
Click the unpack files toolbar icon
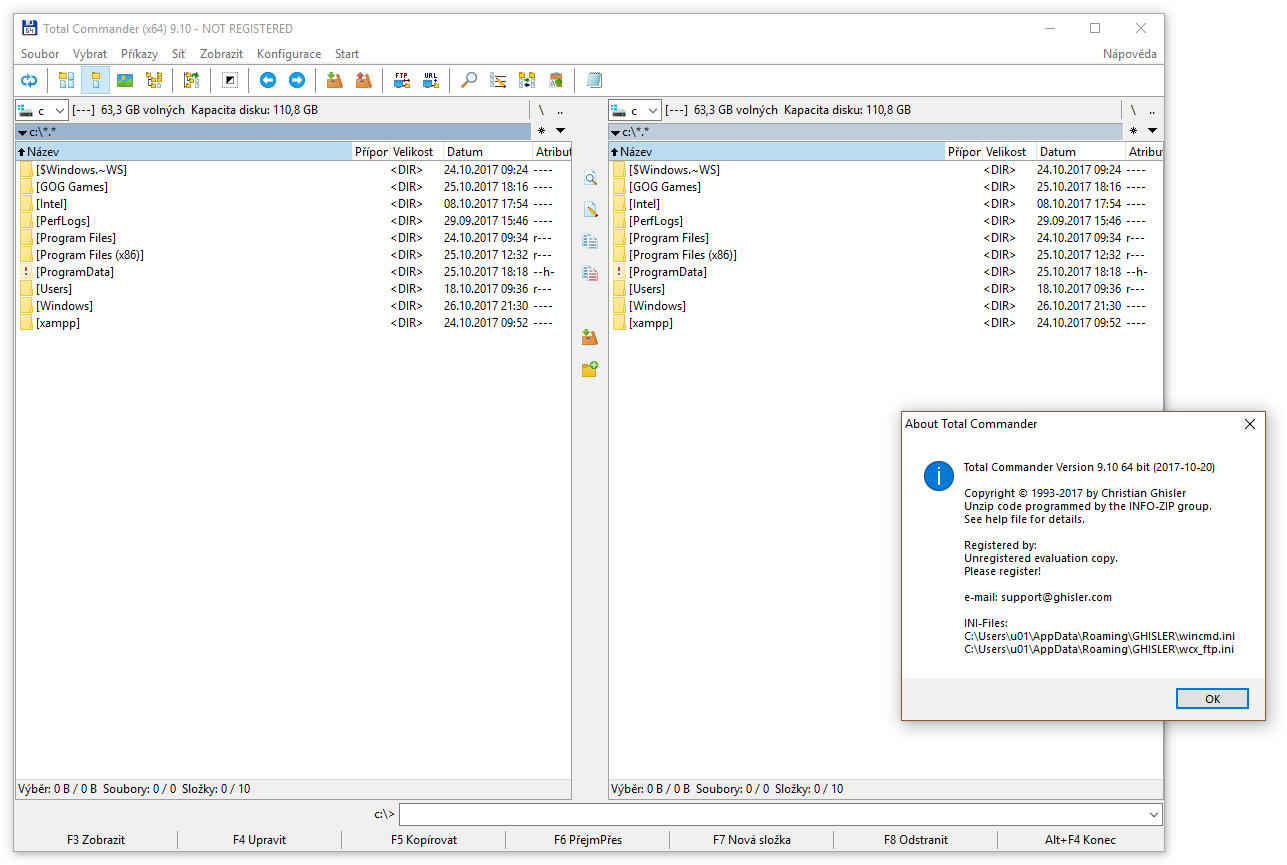[364, 80]
